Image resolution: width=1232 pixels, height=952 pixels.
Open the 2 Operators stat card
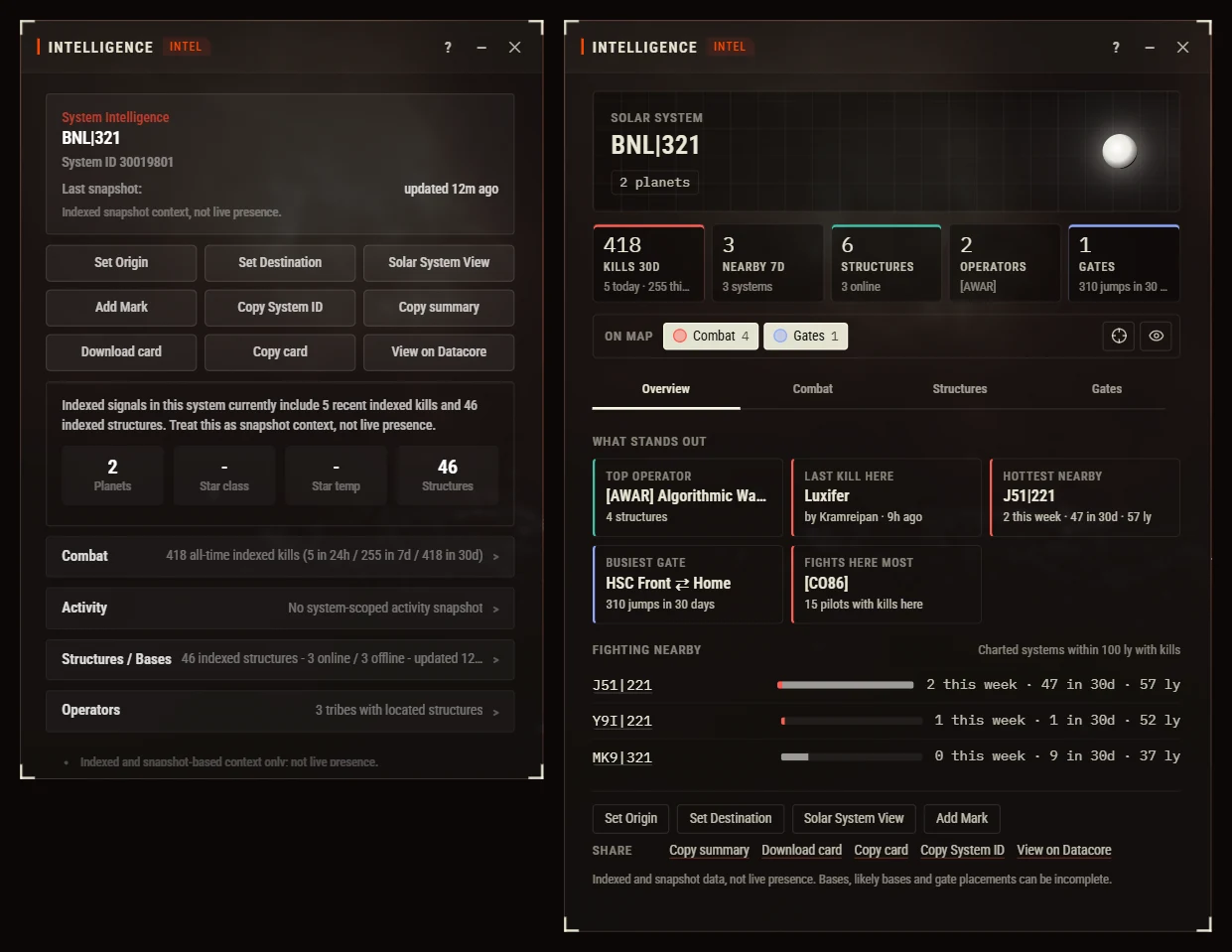click(1006, 263)
